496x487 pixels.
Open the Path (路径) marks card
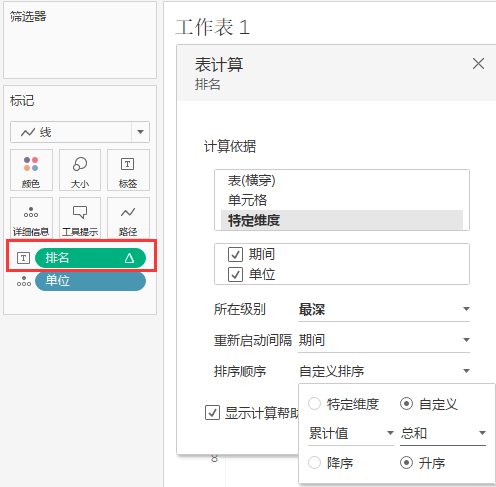[128, 218]
